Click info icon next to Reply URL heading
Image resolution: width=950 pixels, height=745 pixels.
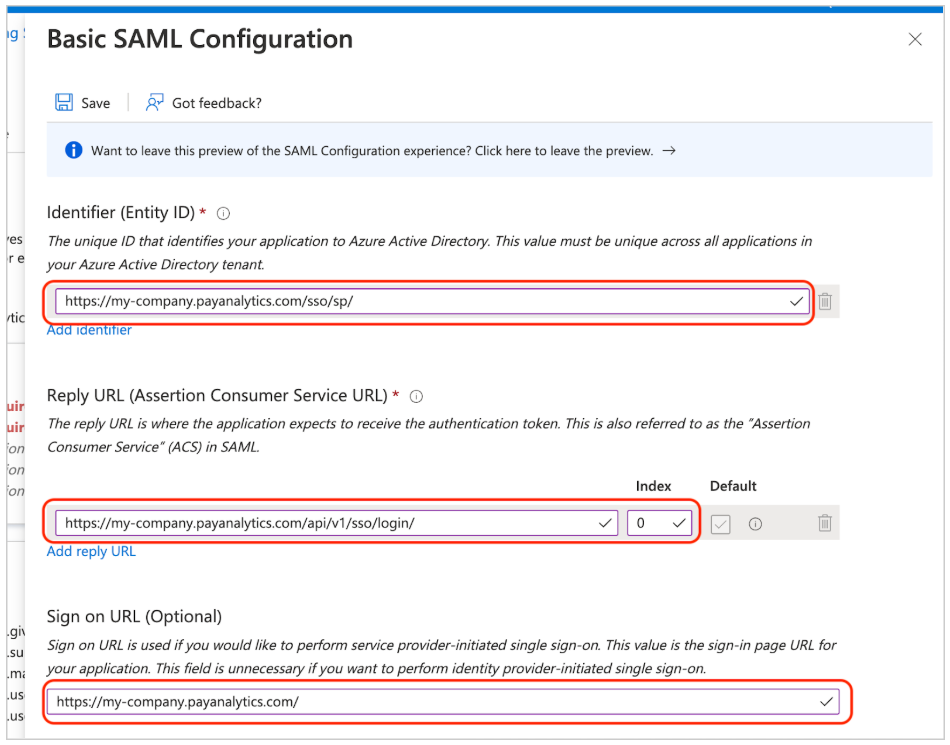click(x=416, y=396)
